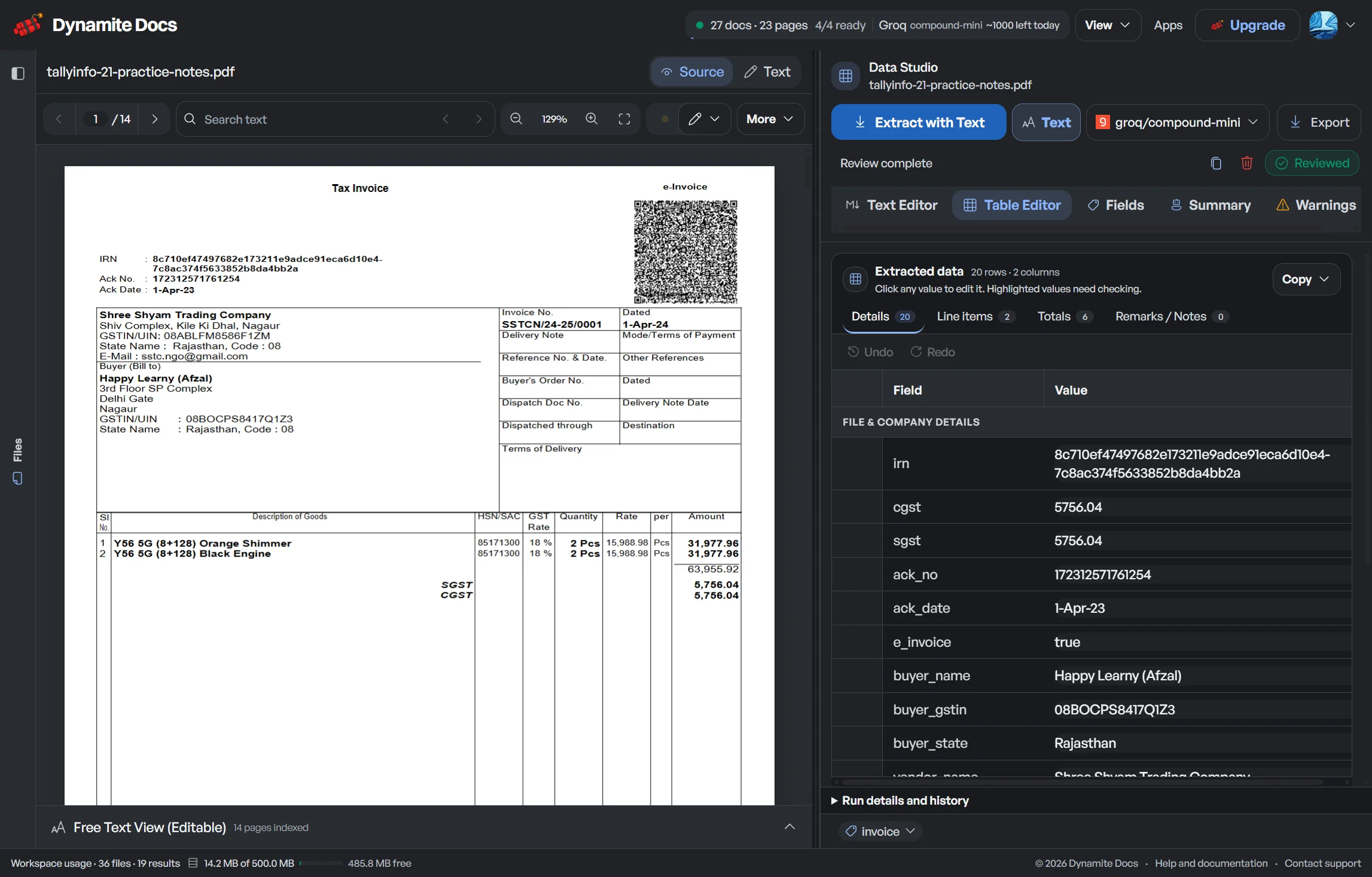Viewport: 1372px width, 877px height.
Task: Click the zoom out magnifier icon
Action: 516,119
